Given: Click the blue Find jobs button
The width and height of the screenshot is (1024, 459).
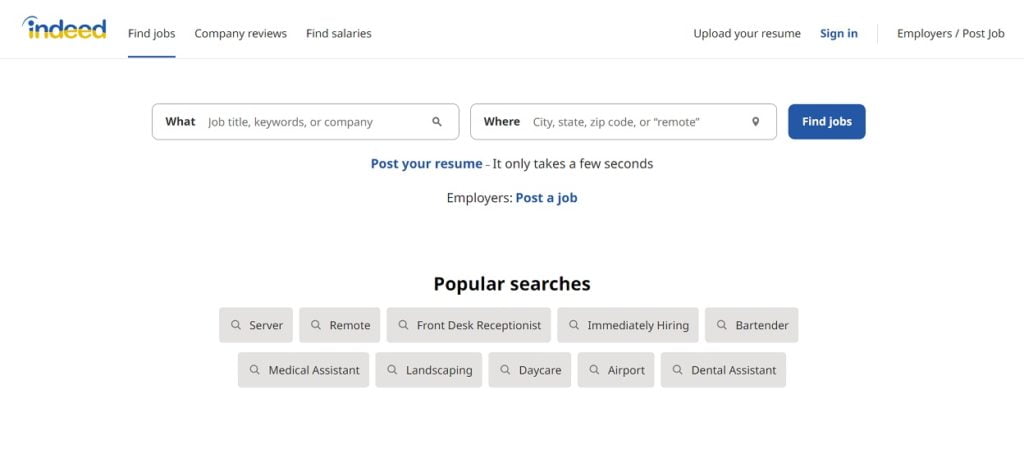Looking at the screenshot, I should (827, 121).
